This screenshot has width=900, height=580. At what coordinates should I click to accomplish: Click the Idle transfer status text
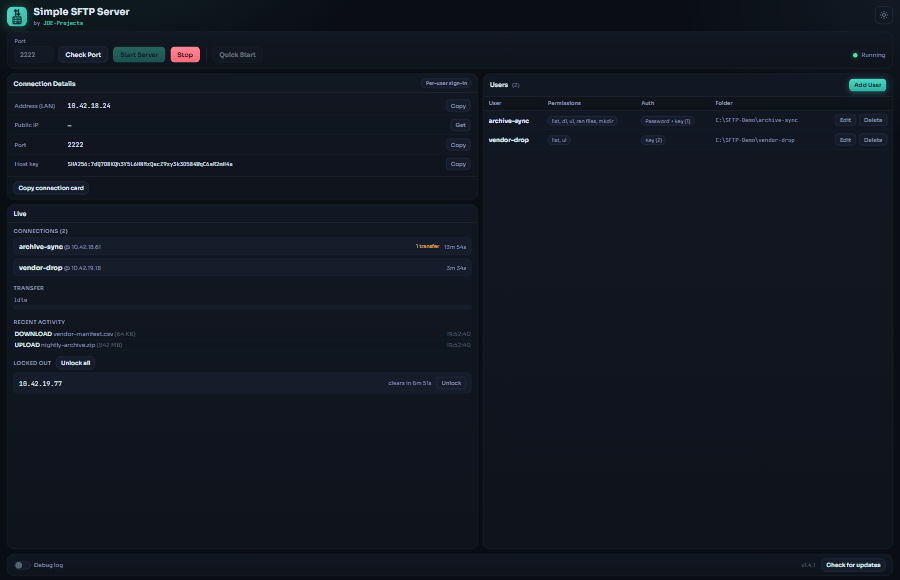pyautogui.click(x=21, y=300)
